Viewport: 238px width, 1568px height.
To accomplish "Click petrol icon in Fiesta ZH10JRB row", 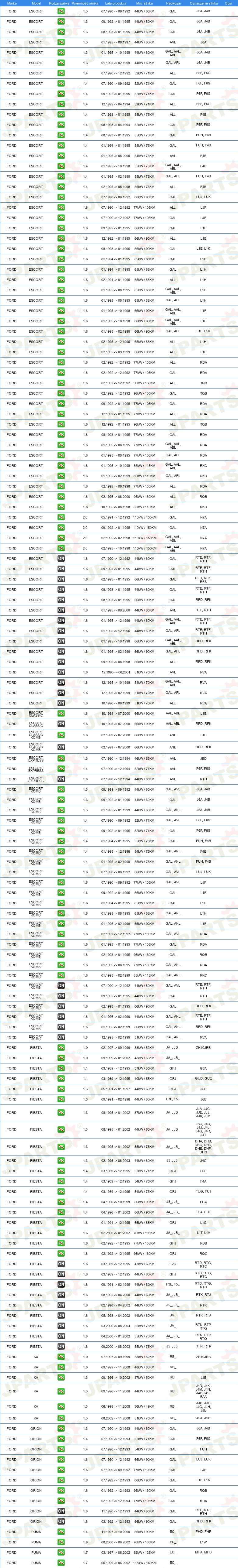I will click(61, 1048).
